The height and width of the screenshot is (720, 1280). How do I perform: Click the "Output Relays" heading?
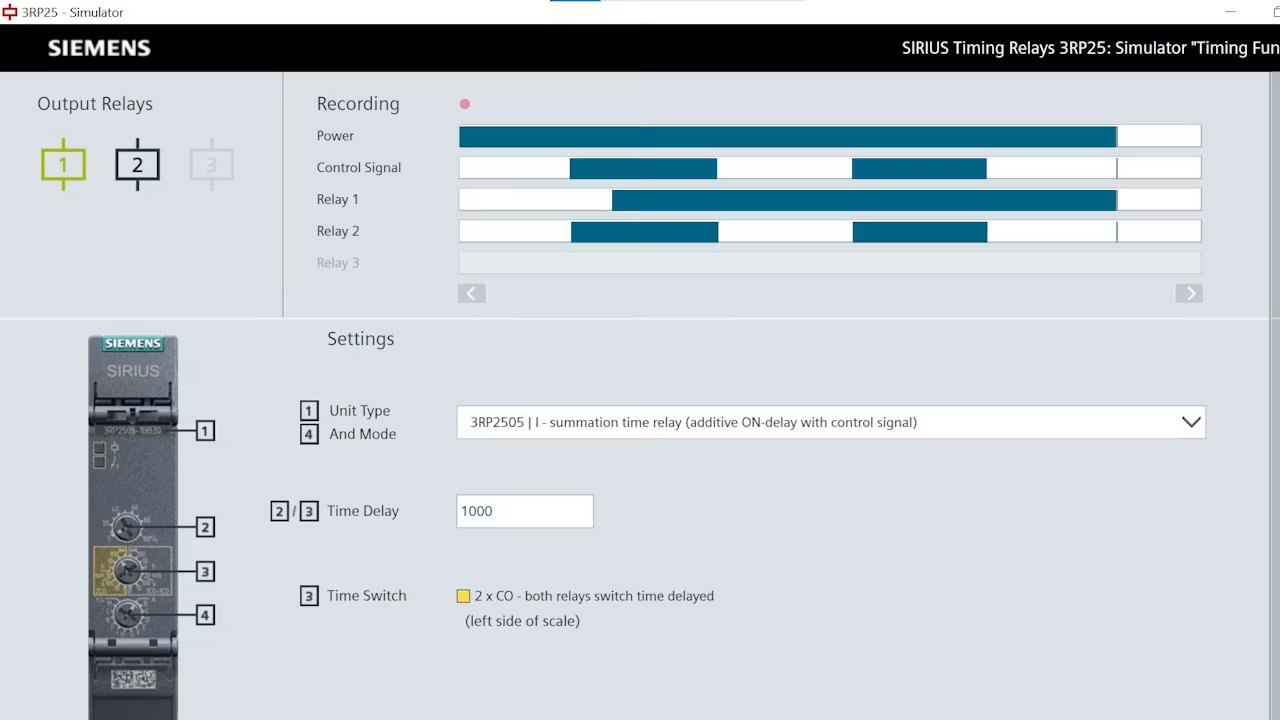[95, 104]
